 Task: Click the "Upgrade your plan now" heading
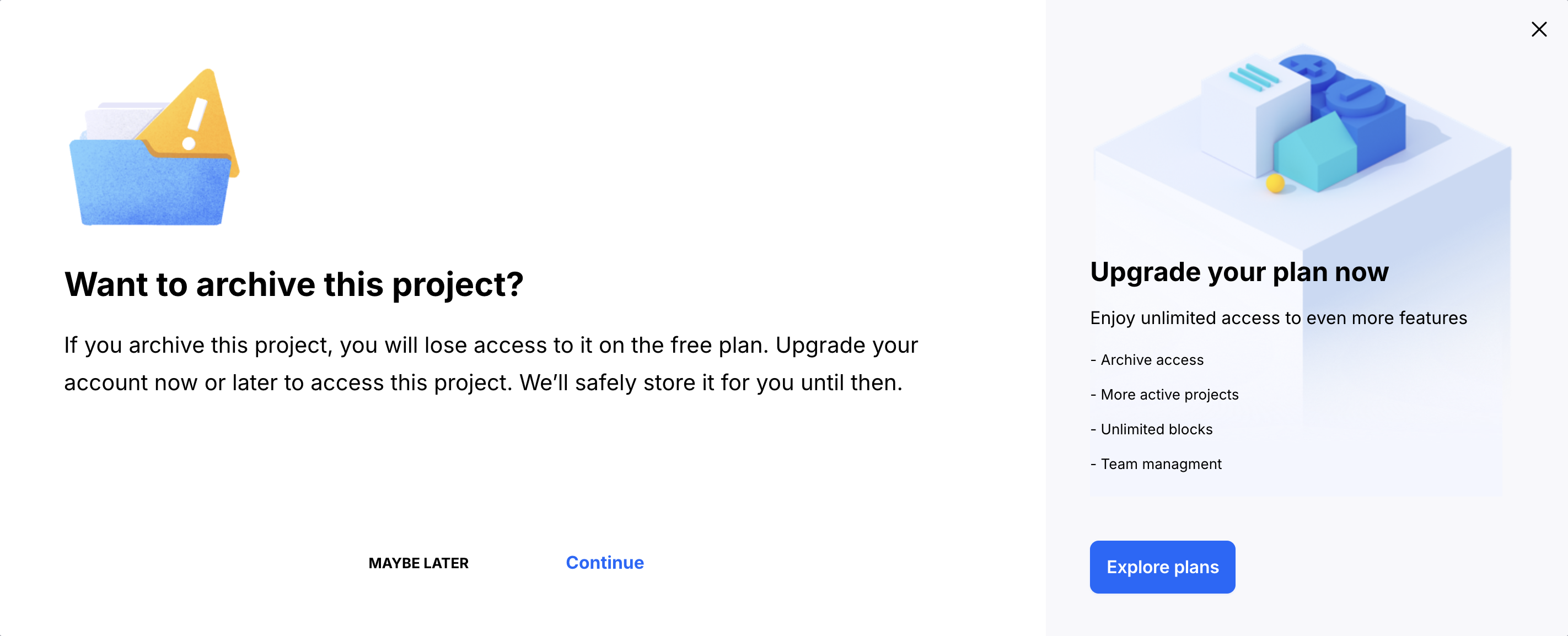(1239, 272)
